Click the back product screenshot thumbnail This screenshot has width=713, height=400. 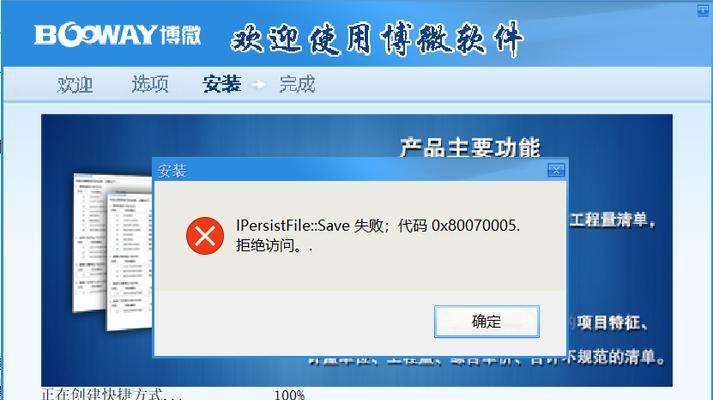(x=90, y=242)
